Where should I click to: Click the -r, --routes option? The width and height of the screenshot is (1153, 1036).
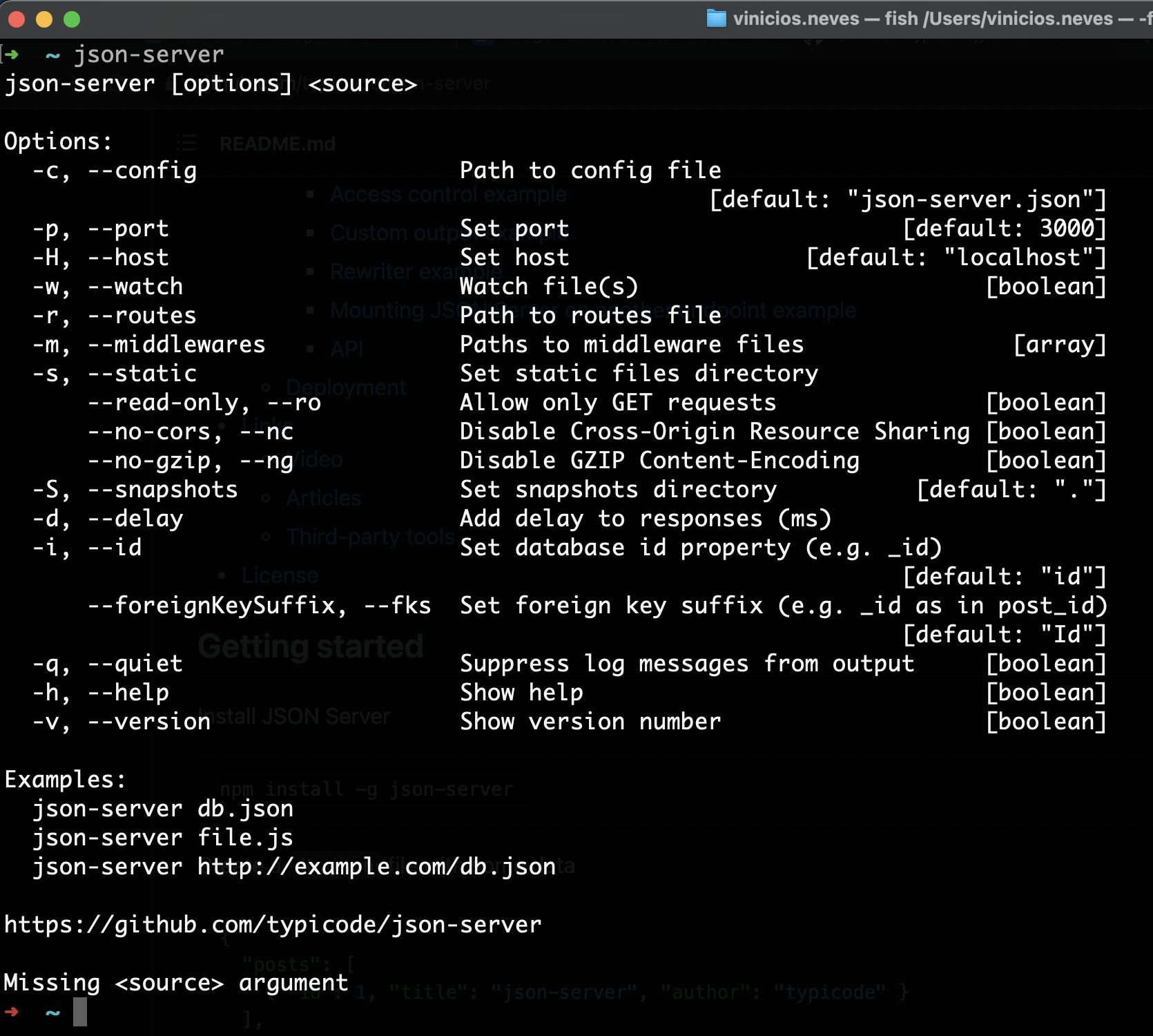[x=115, y=316]
